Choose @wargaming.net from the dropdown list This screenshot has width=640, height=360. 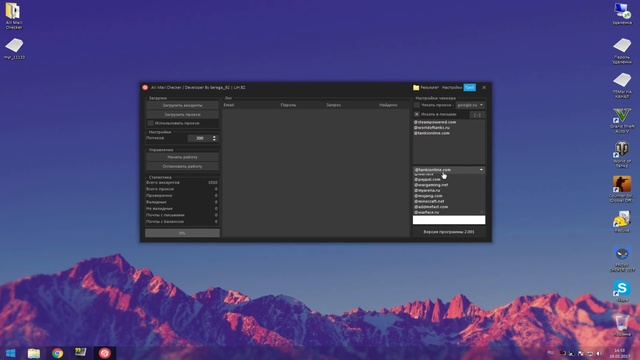tap(431, 185)
